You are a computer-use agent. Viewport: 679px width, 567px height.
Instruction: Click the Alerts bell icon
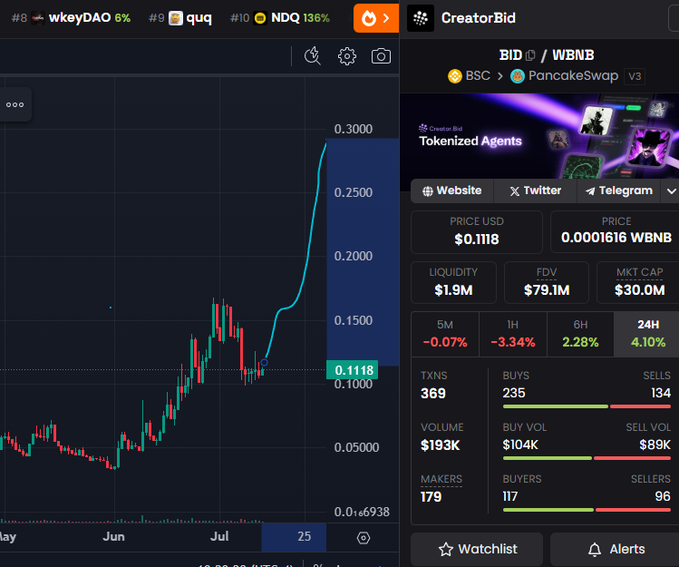click(x=595, y=550)
